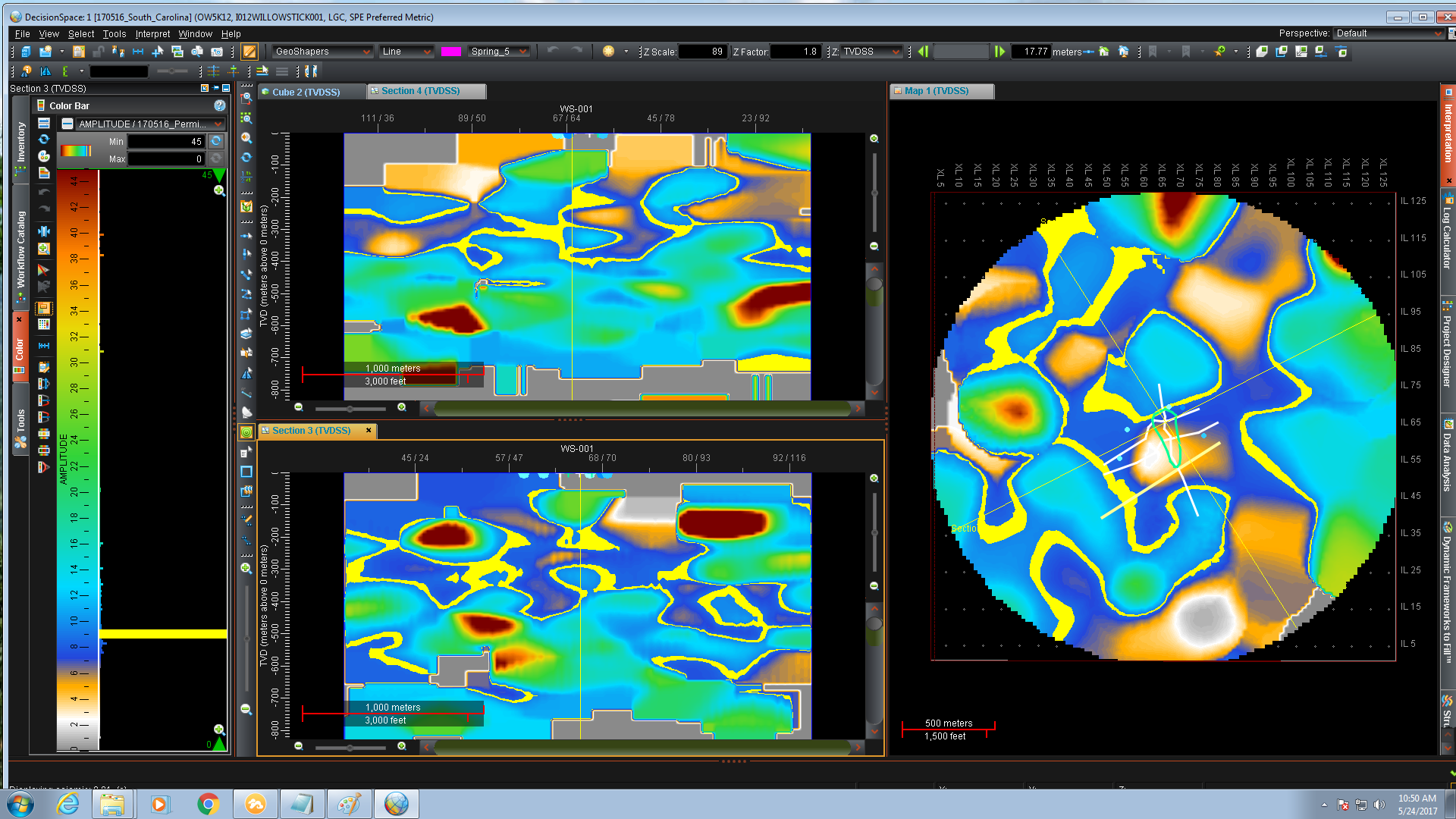This screenshot has width=1456, height=819.
Task: Click the refresh button beside Min field
Action: coord(216,141)
